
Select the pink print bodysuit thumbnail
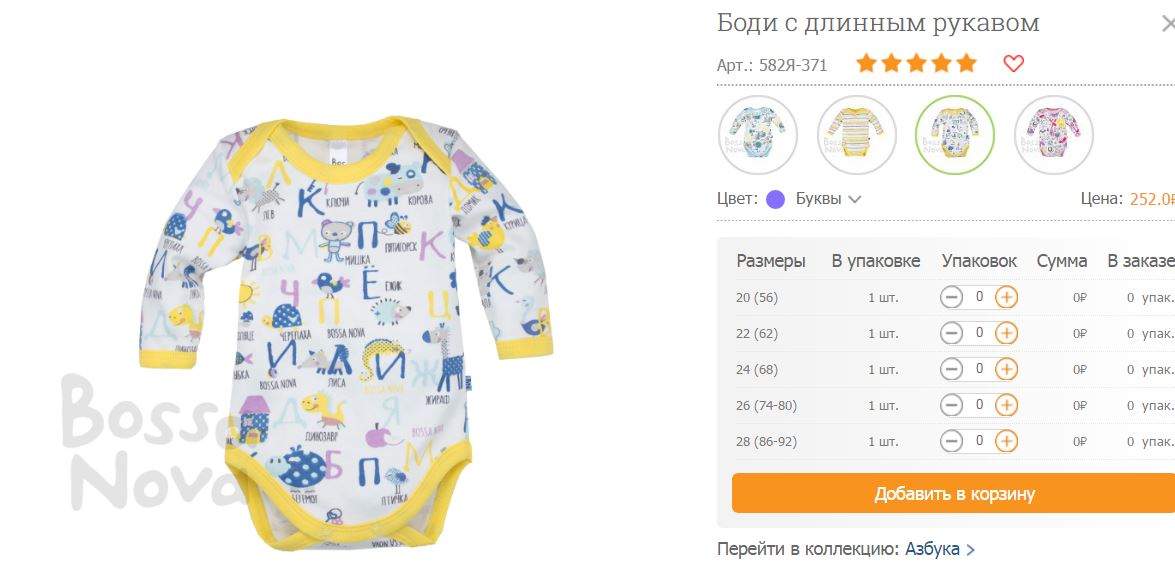[x=1054, y=135]
